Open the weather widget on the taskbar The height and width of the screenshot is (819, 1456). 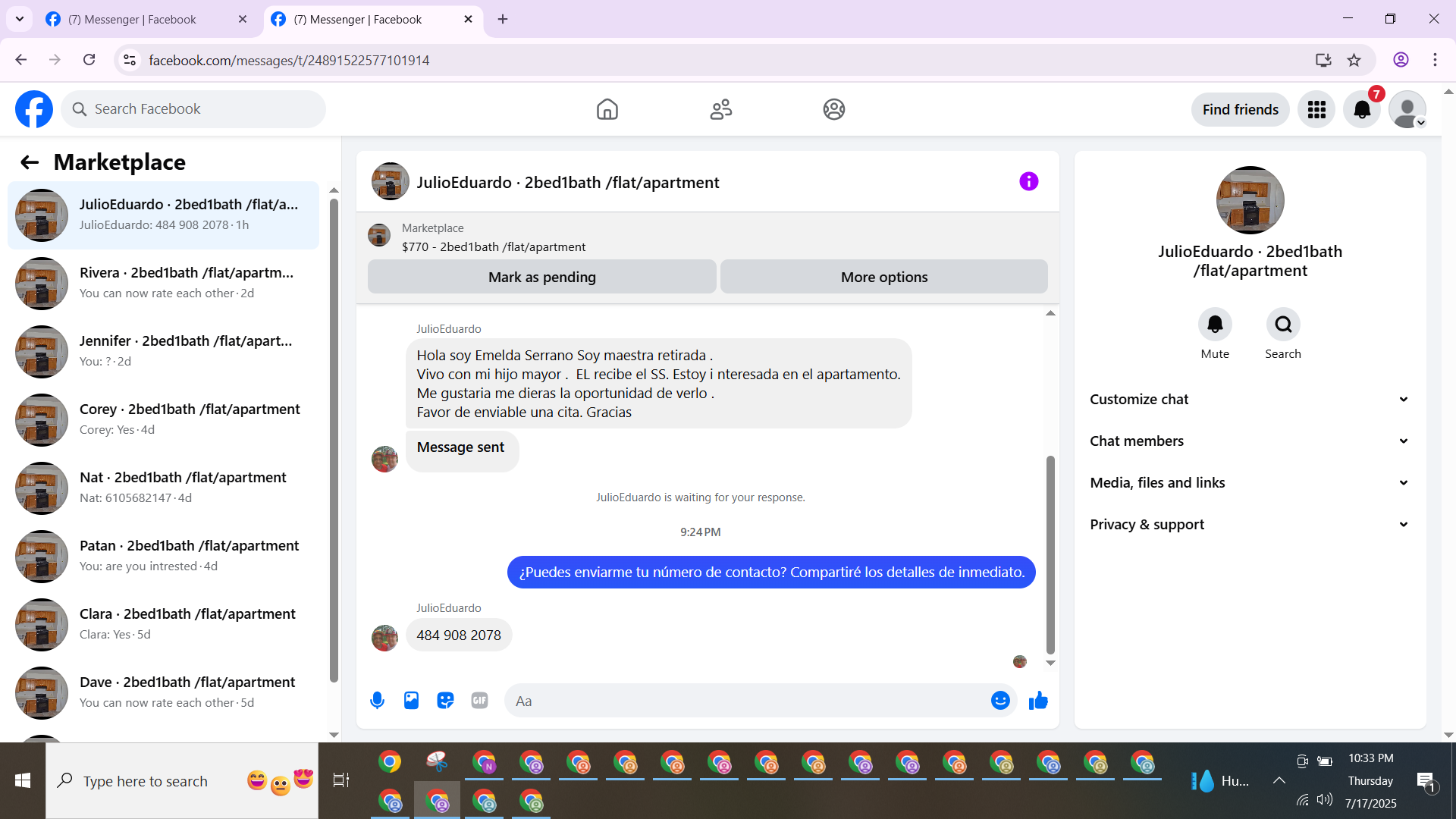click(1220, 780)
